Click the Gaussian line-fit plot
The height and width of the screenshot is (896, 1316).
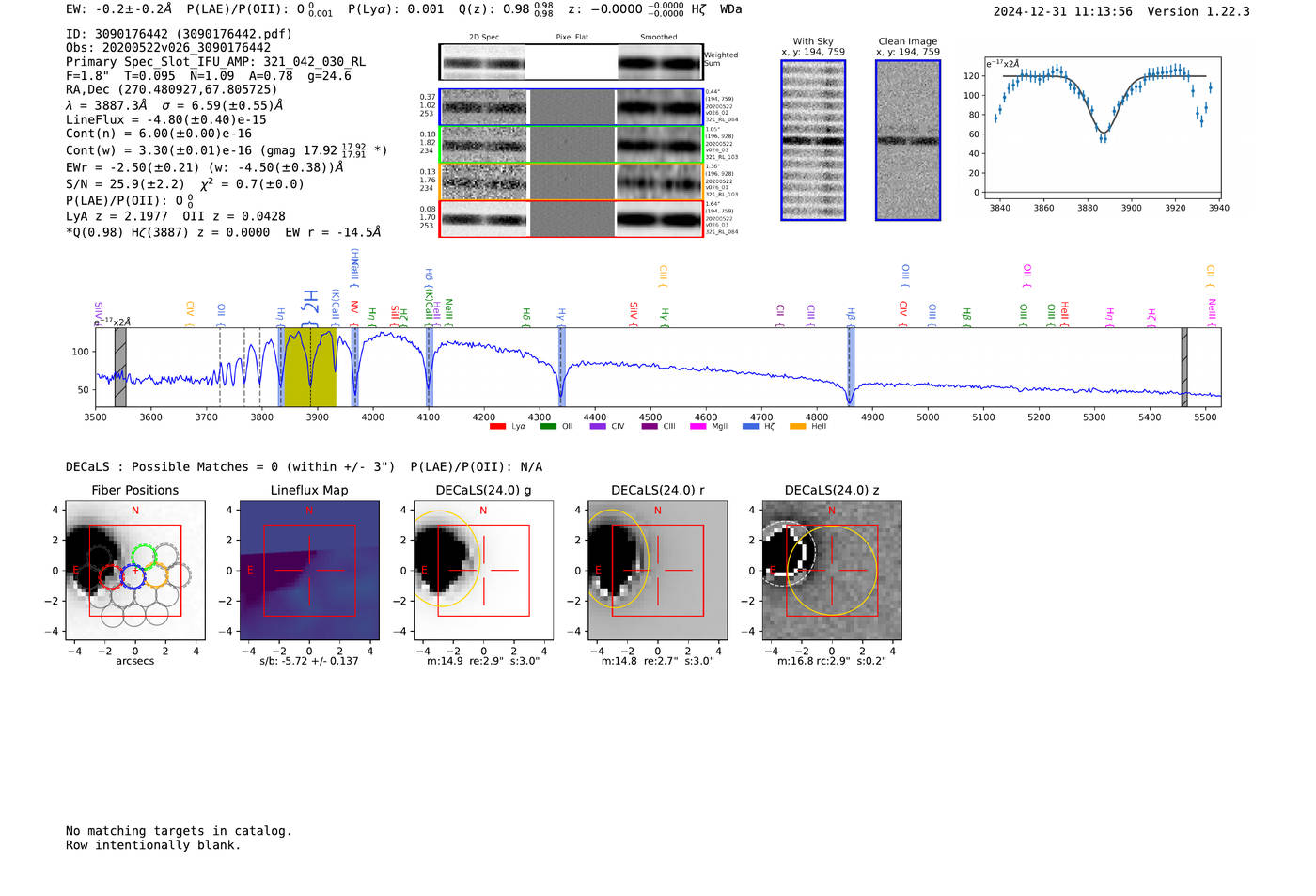click(1102, 129)
